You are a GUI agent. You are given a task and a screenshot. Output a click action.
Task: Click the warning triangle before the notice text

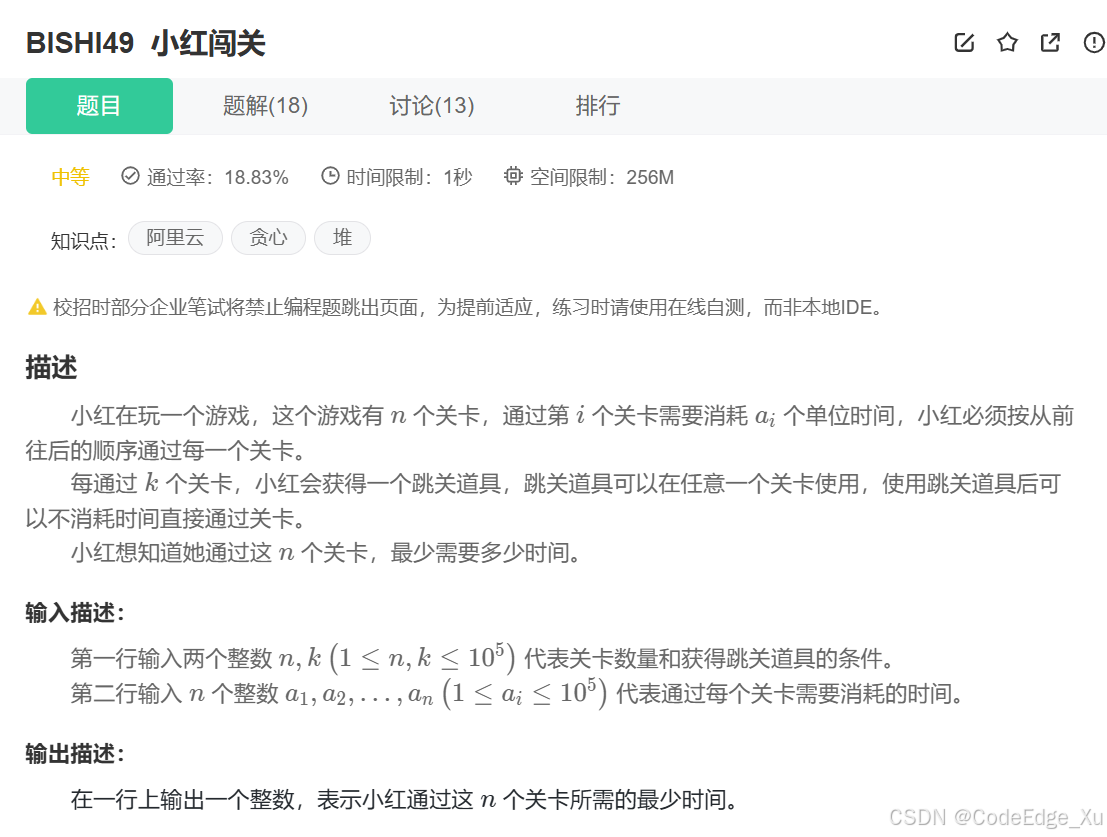tap(33, 307)
